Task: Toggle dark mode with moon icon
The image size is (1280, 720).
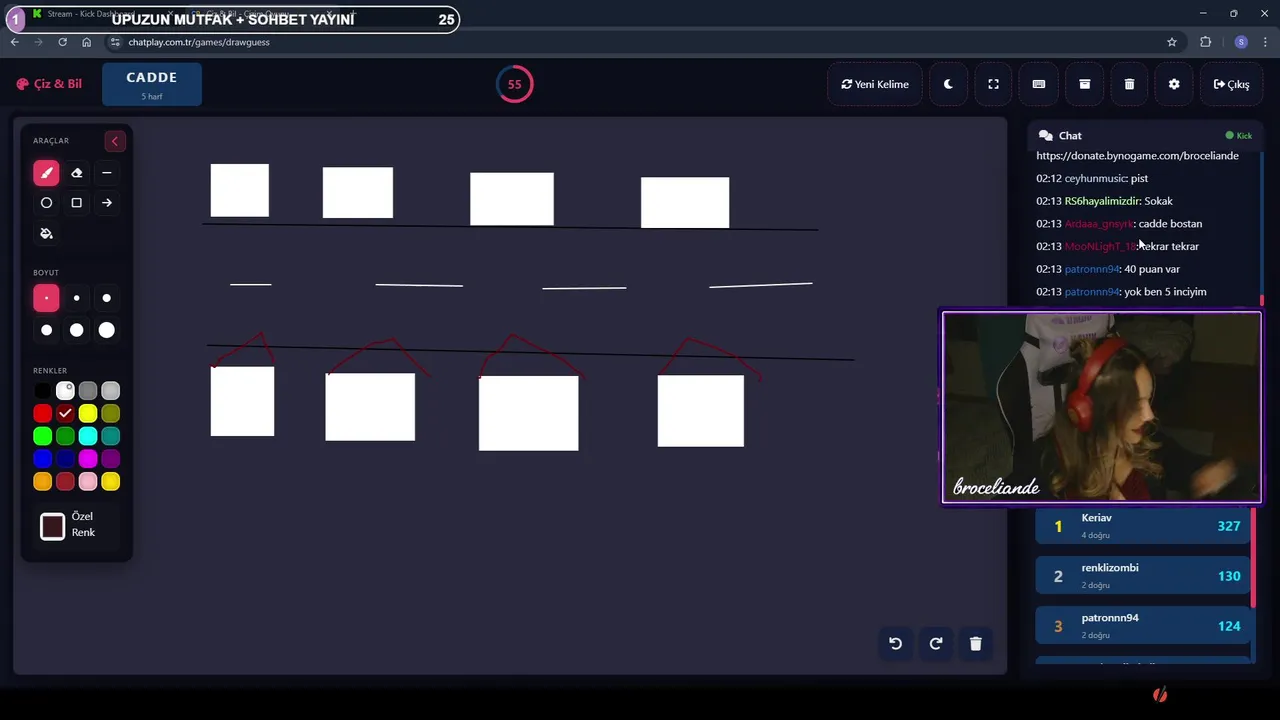Action: [x=948, y=84]
